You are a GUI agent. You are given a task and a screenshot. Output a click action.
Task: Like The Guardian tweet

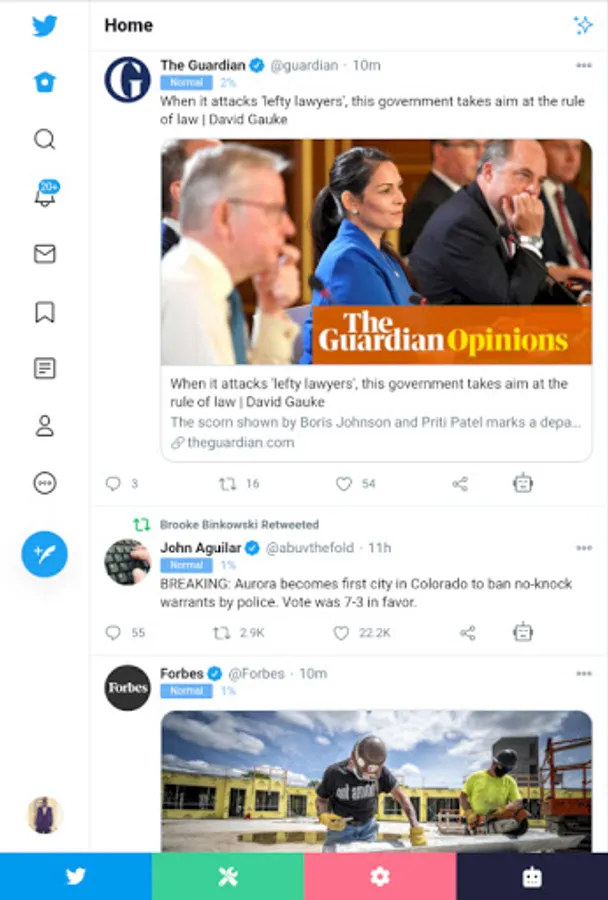point(343,484)
